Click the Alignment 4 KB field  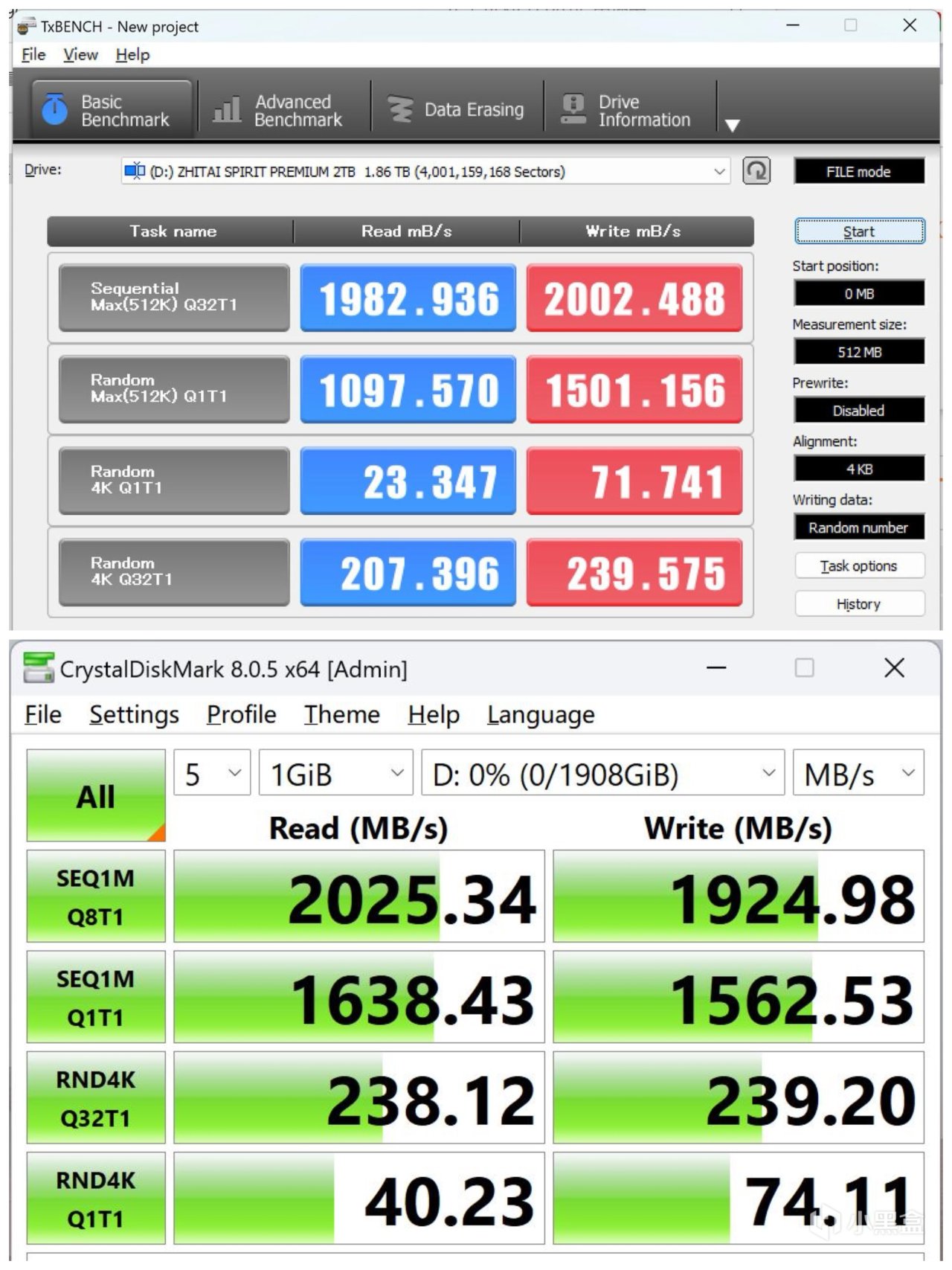(859, 469)
